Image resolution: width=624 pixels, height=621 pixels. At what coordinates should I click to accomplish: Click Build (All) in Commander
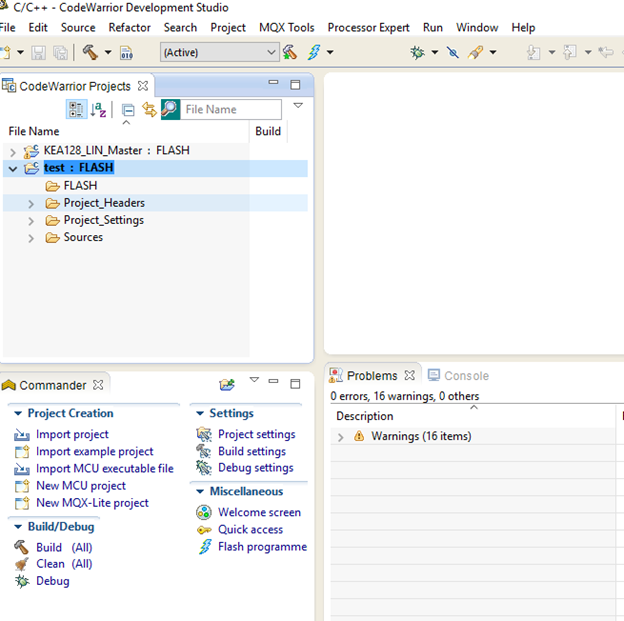click(x=64, y=547)
